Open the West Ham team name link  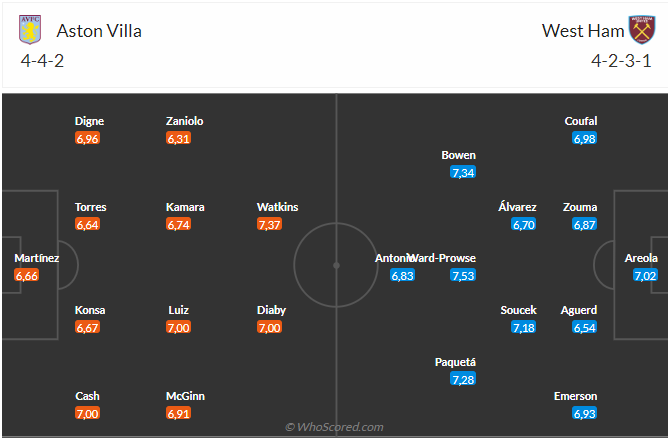583,30
